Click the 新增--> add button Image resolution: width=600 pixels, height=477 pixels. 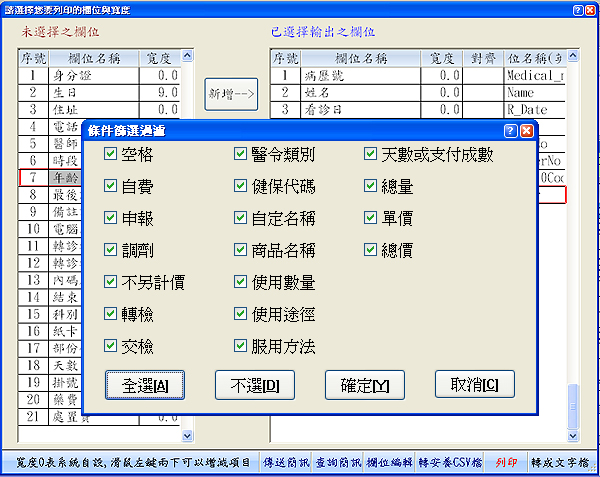232,95
